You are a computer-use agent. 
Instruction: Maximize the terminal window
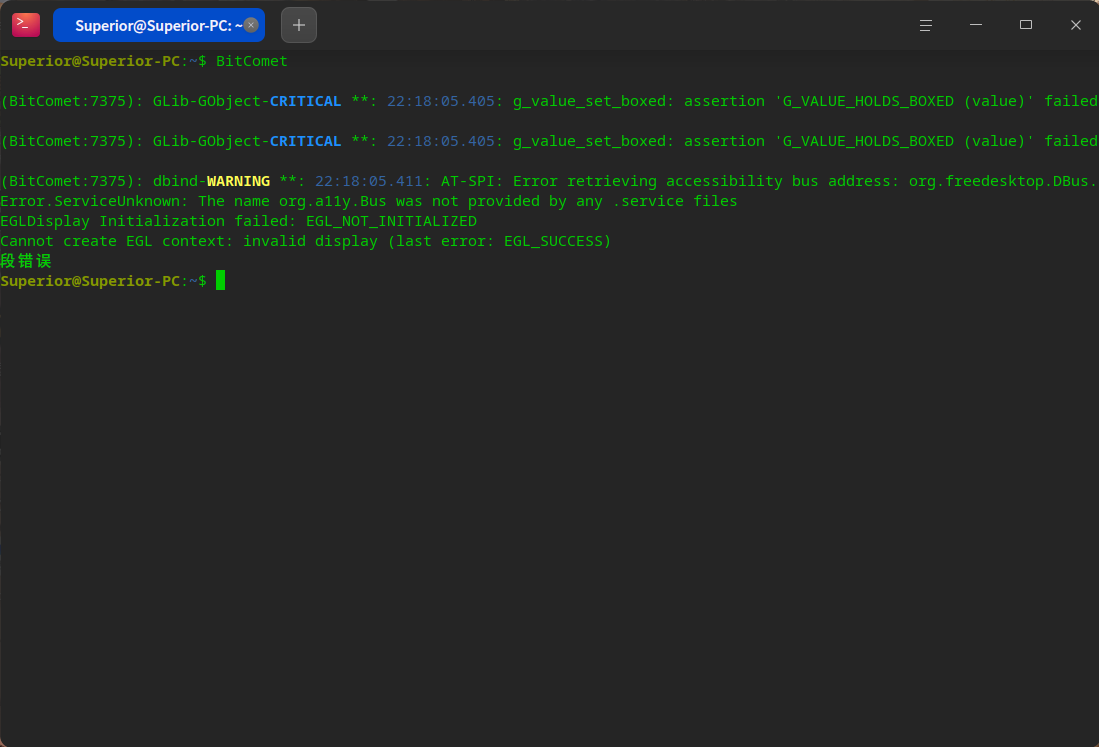click(1025, 25)
